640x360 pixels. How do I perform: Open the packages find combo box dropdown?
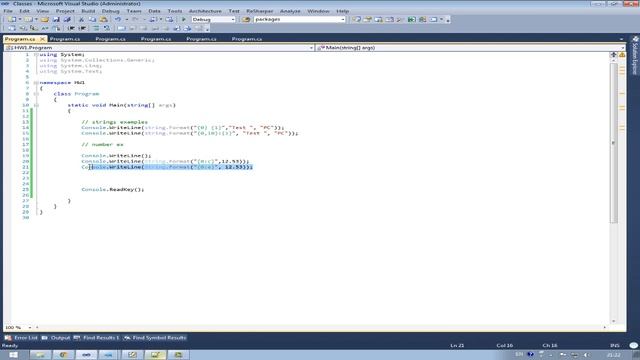(x=342, y=19)
